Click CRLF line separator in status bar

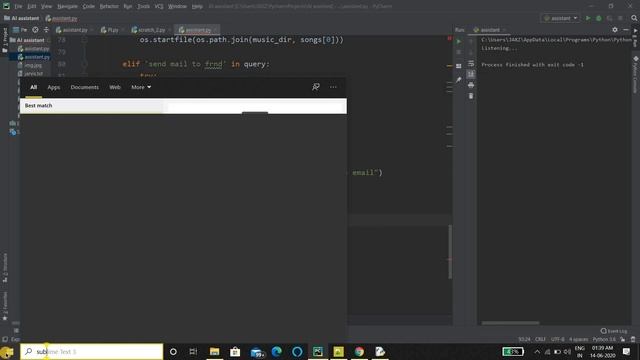[x=540, y=339]
